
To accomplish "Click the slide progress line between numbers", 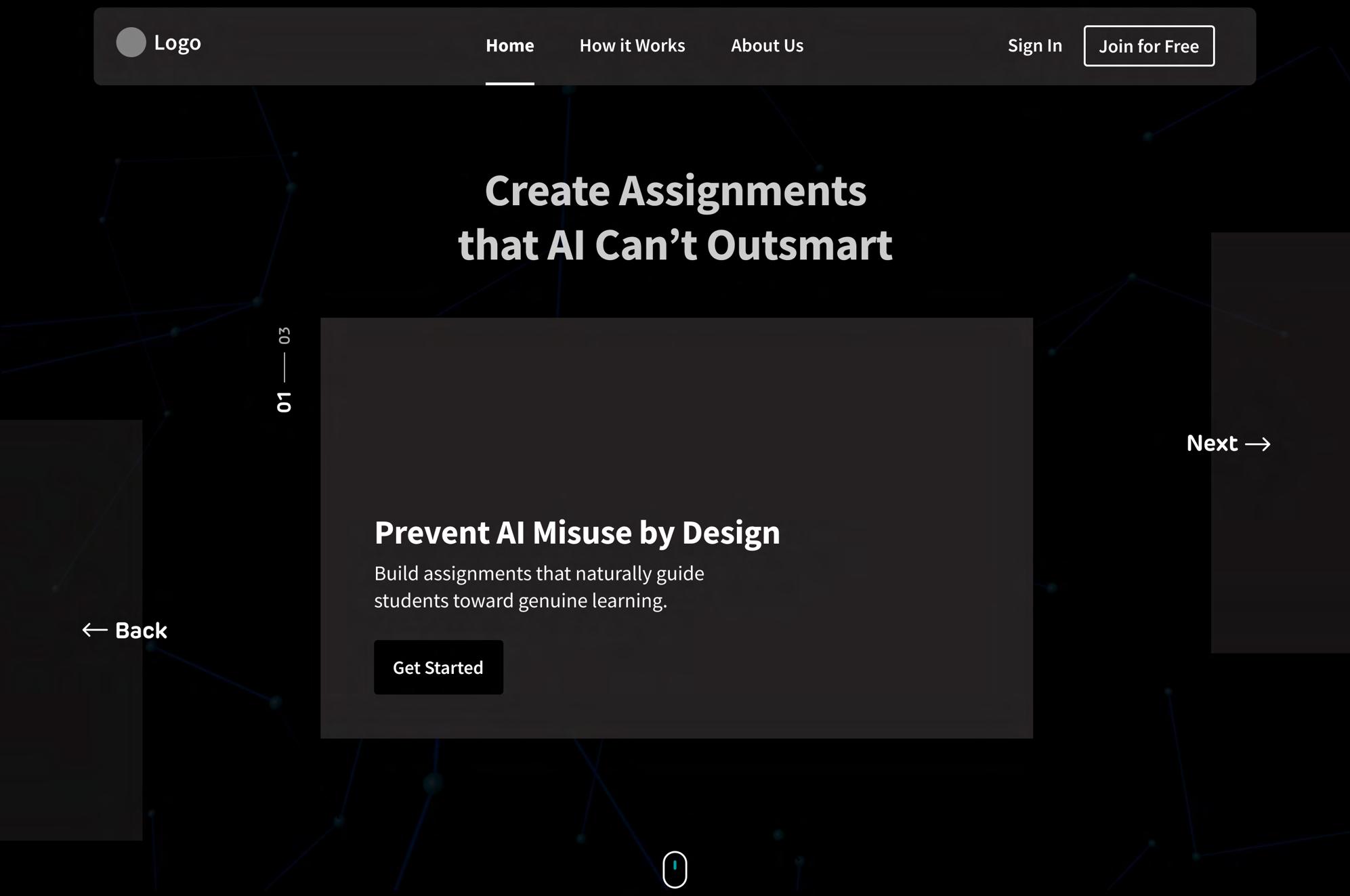I will coord(284,367).
